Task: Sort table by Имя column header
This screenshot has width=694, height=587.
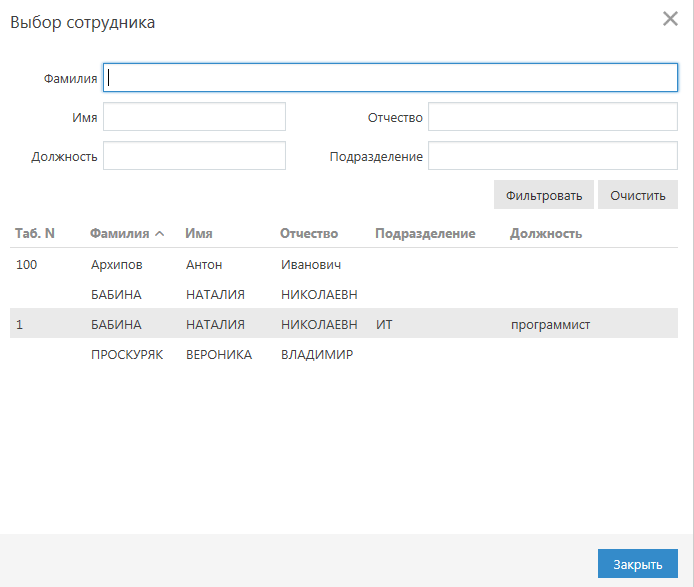Action: tap(199, 233)
